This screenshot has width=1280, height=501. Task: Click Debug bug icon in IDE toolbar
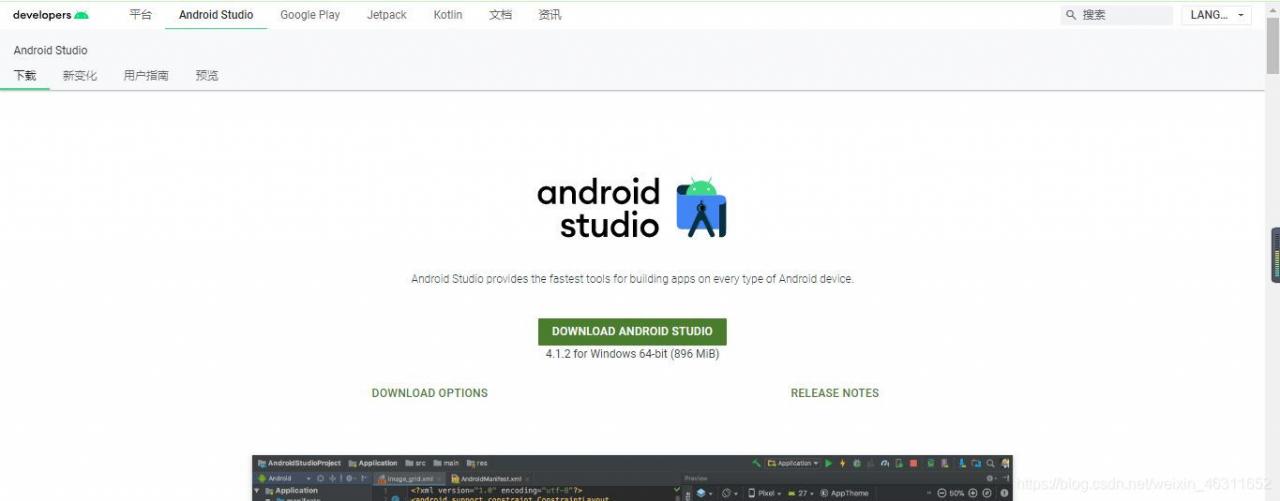tap(857, 463)
